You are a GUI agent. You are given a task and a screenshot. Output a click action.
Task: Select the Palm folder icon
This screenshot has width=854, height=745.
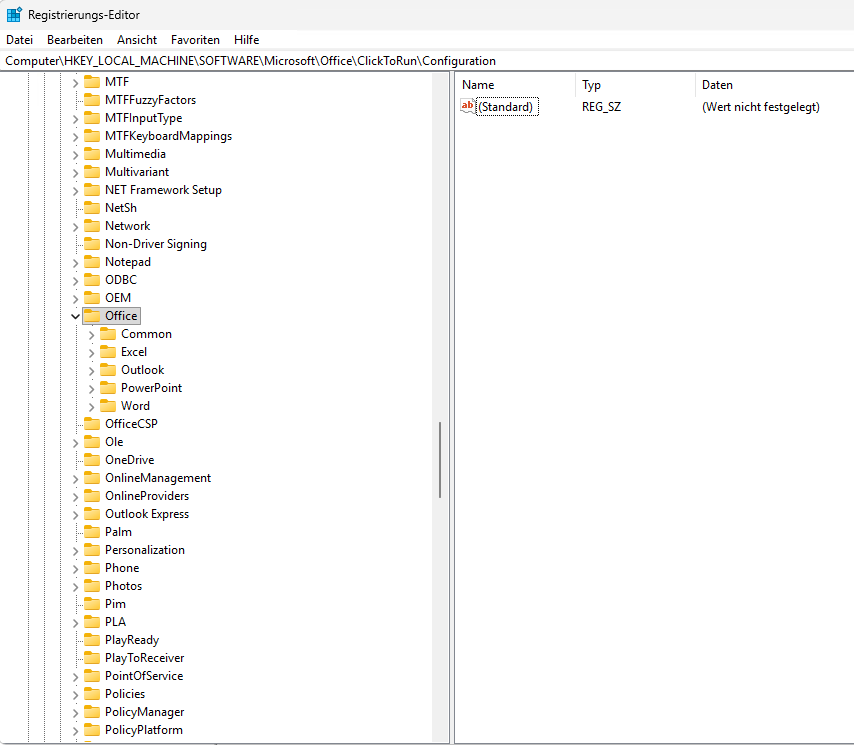click(x=92, y=531)
